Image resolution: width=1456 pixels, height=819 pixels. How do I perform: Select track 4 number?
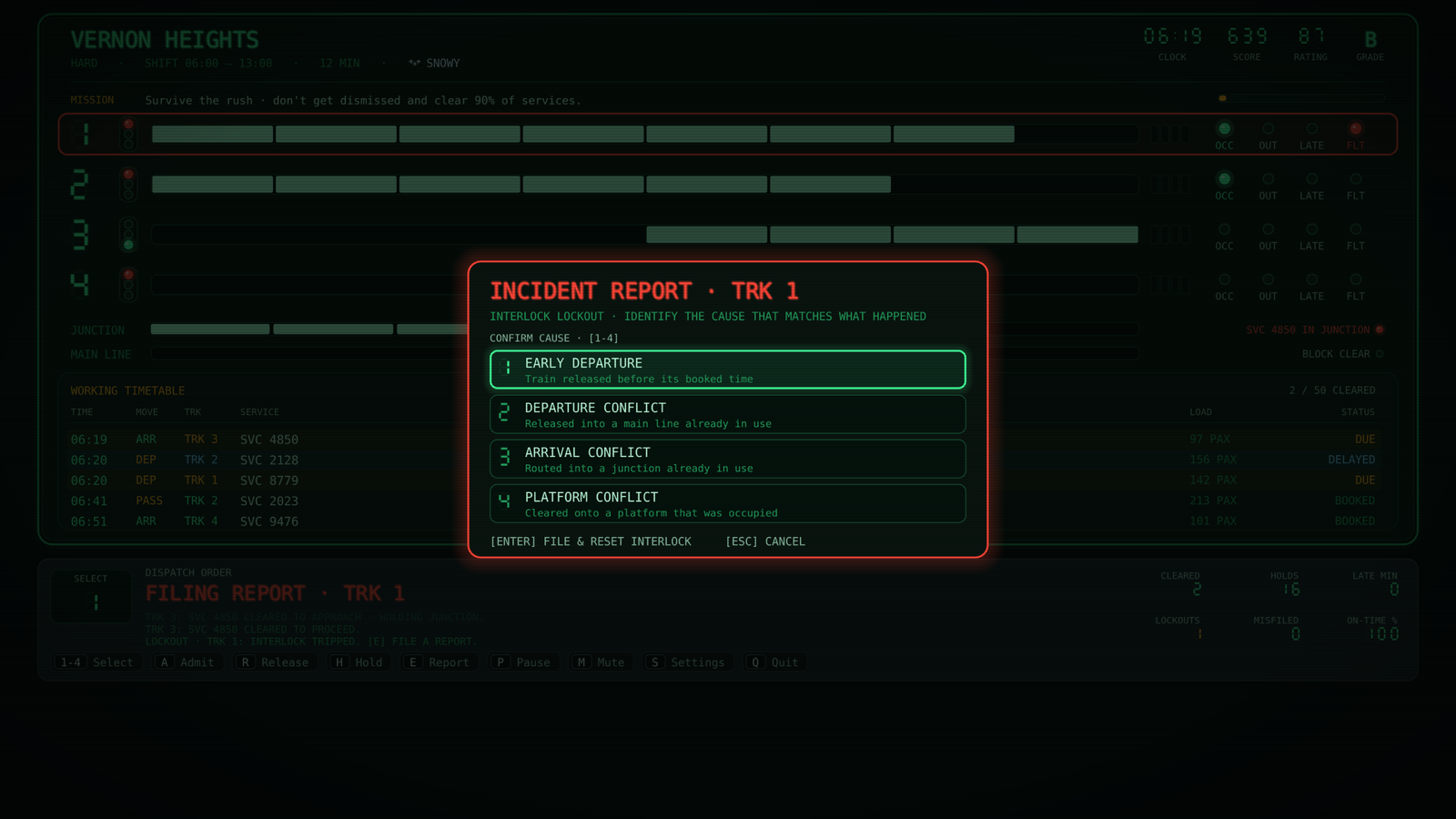[80, 285]
